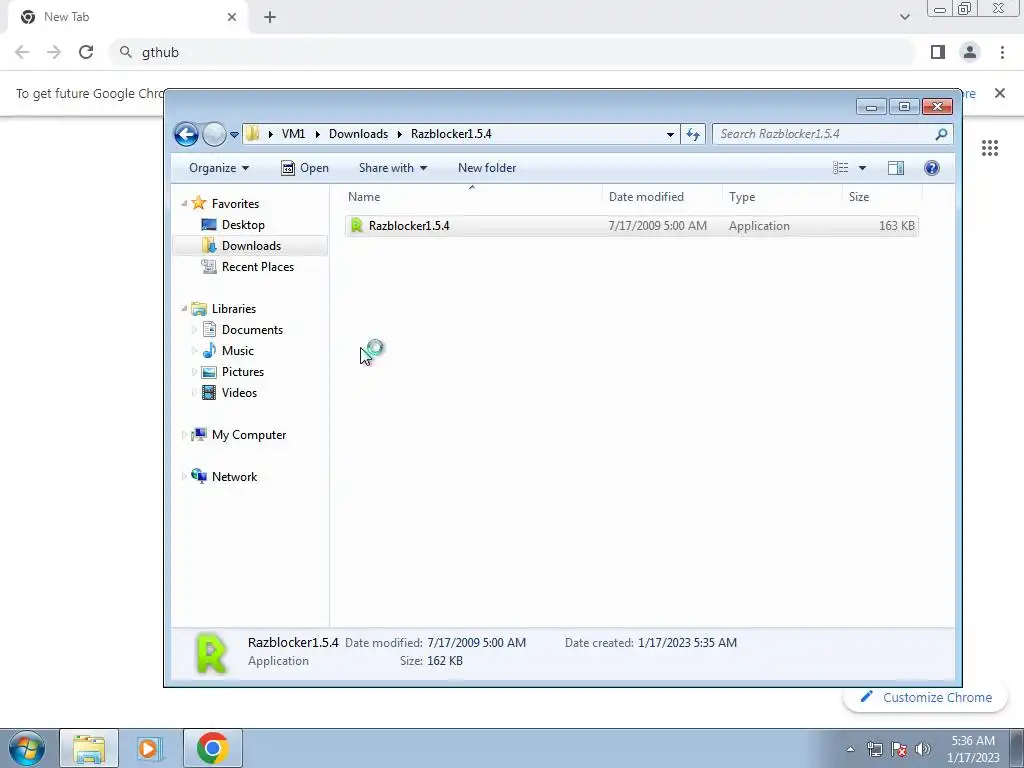The width and height of the screenshot is (1024, 768).
Task: Open recent locations dropdown arrow
Action: tap(234, 135)
